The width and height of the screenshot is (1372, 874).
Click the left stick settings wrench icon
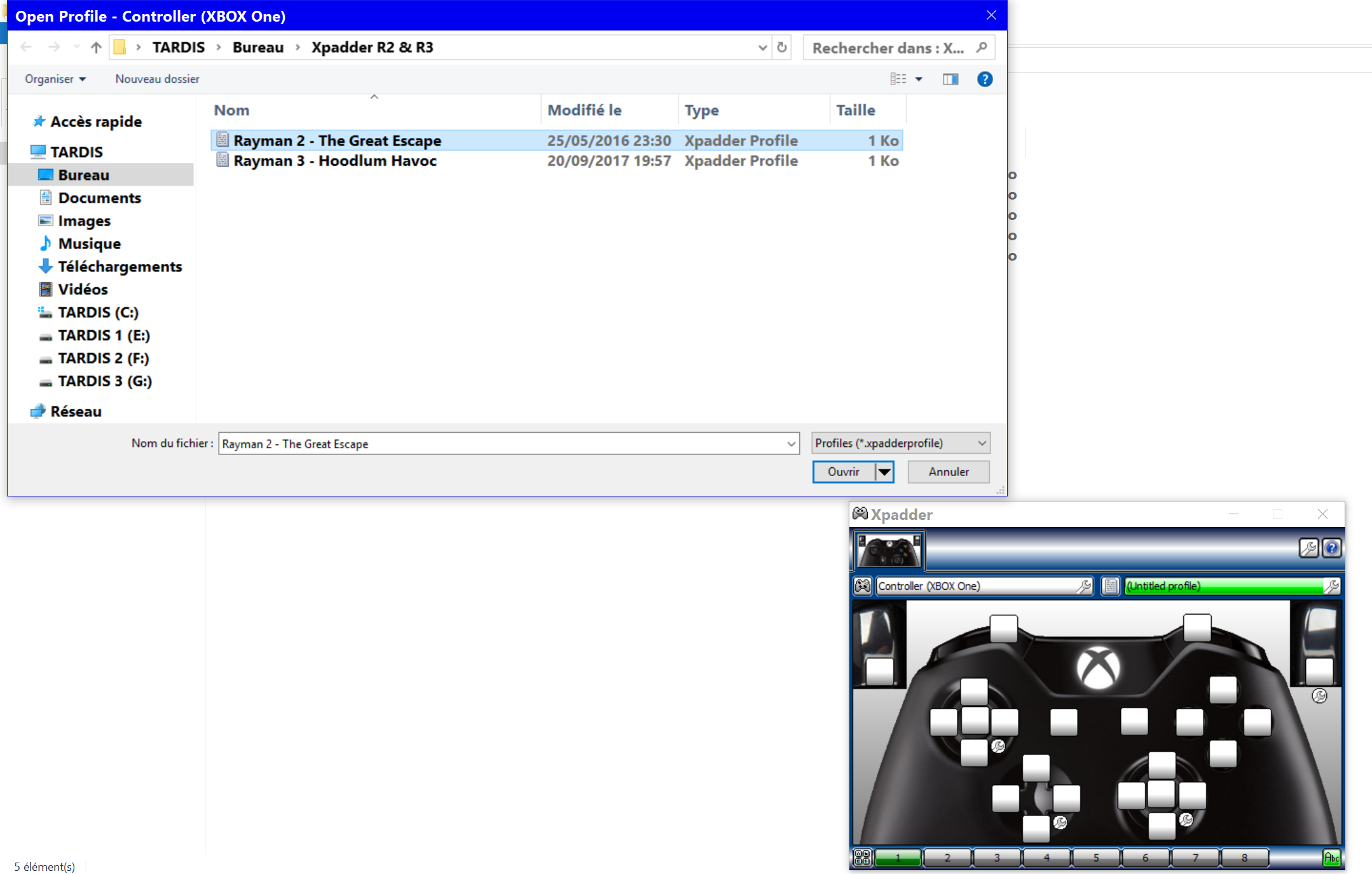[998, 746]
